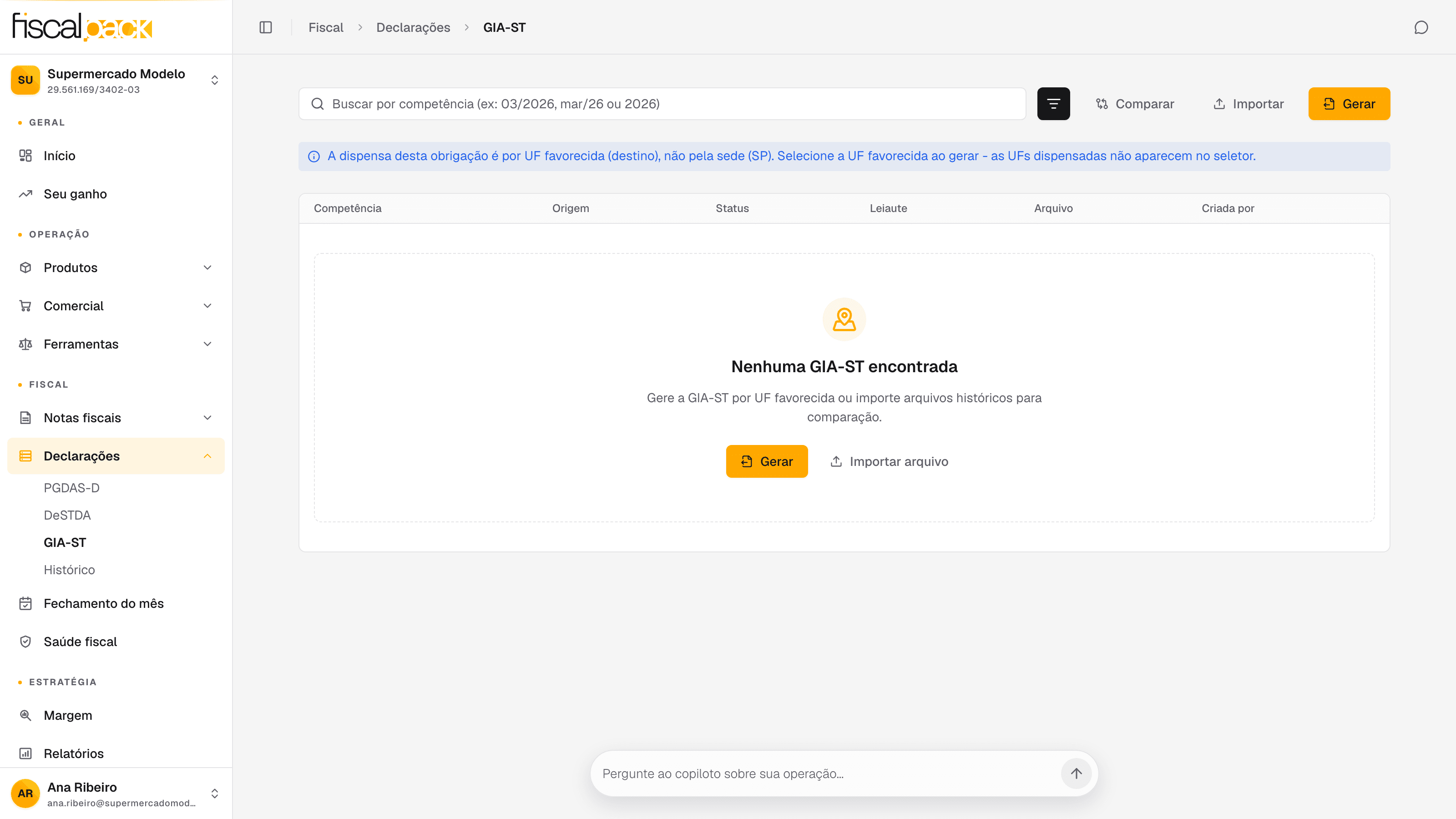Screen dimensions: 1456x819
Task: Click the Notas fiscais document icon
Action: point(25,418)
